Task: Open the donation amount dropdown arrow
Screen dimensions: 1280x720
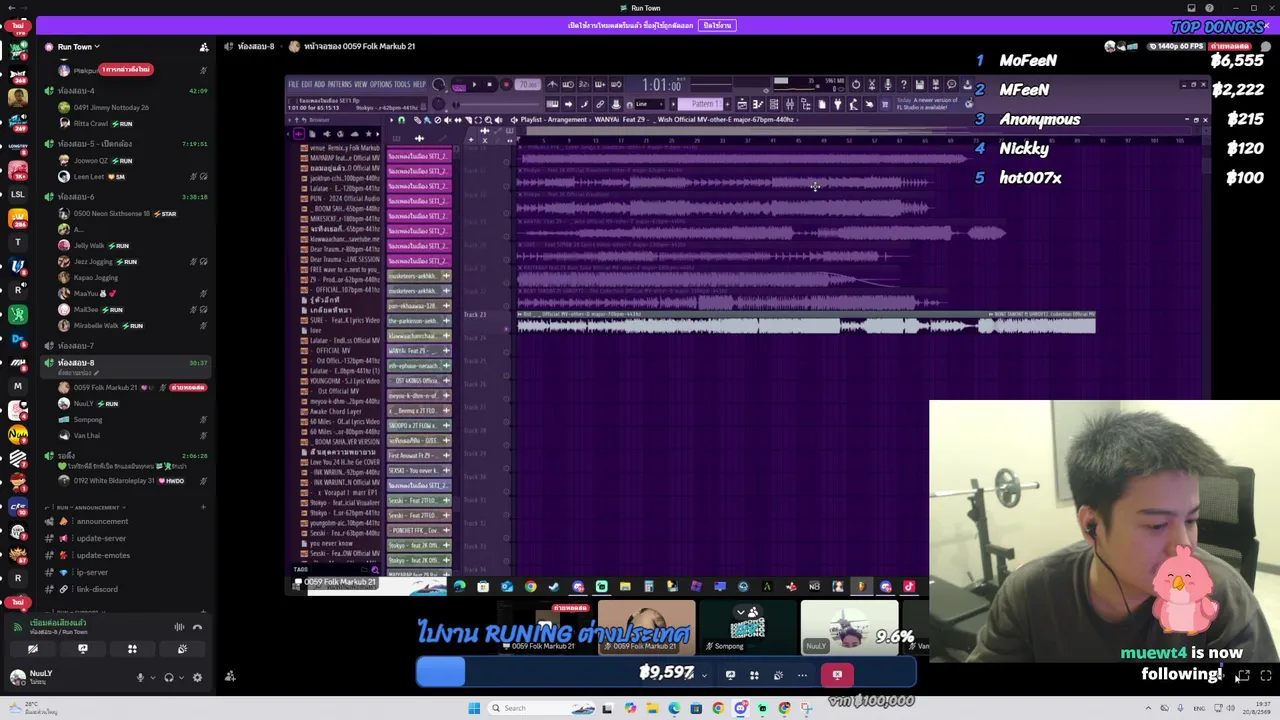Action: tap(704, 675)
